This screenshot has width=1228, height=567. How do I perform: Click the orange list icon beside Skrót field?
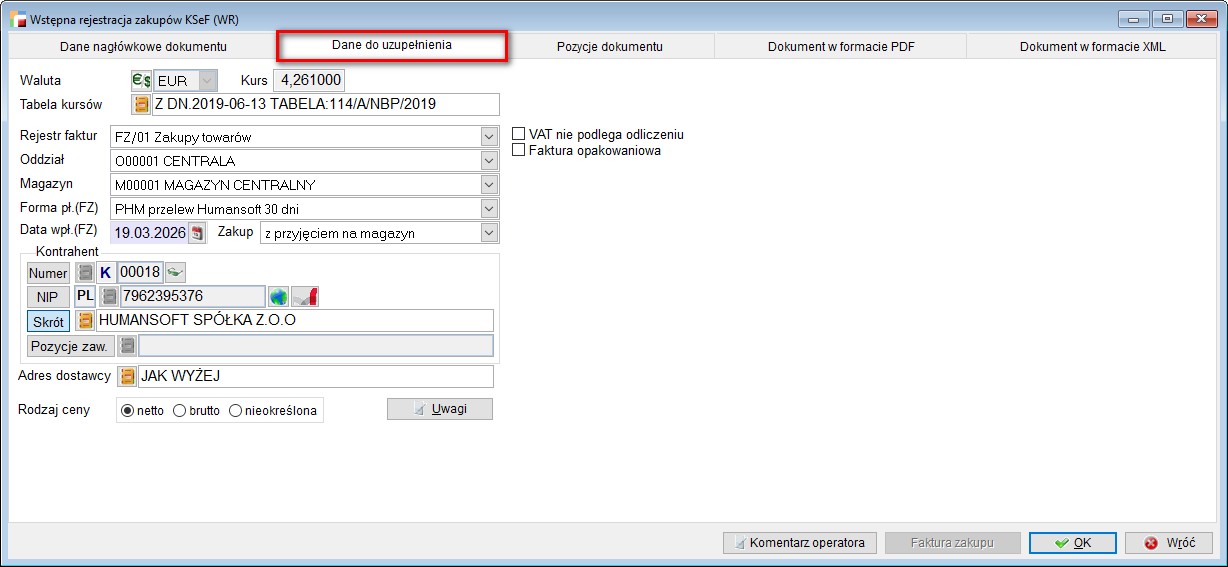[85, 321]
